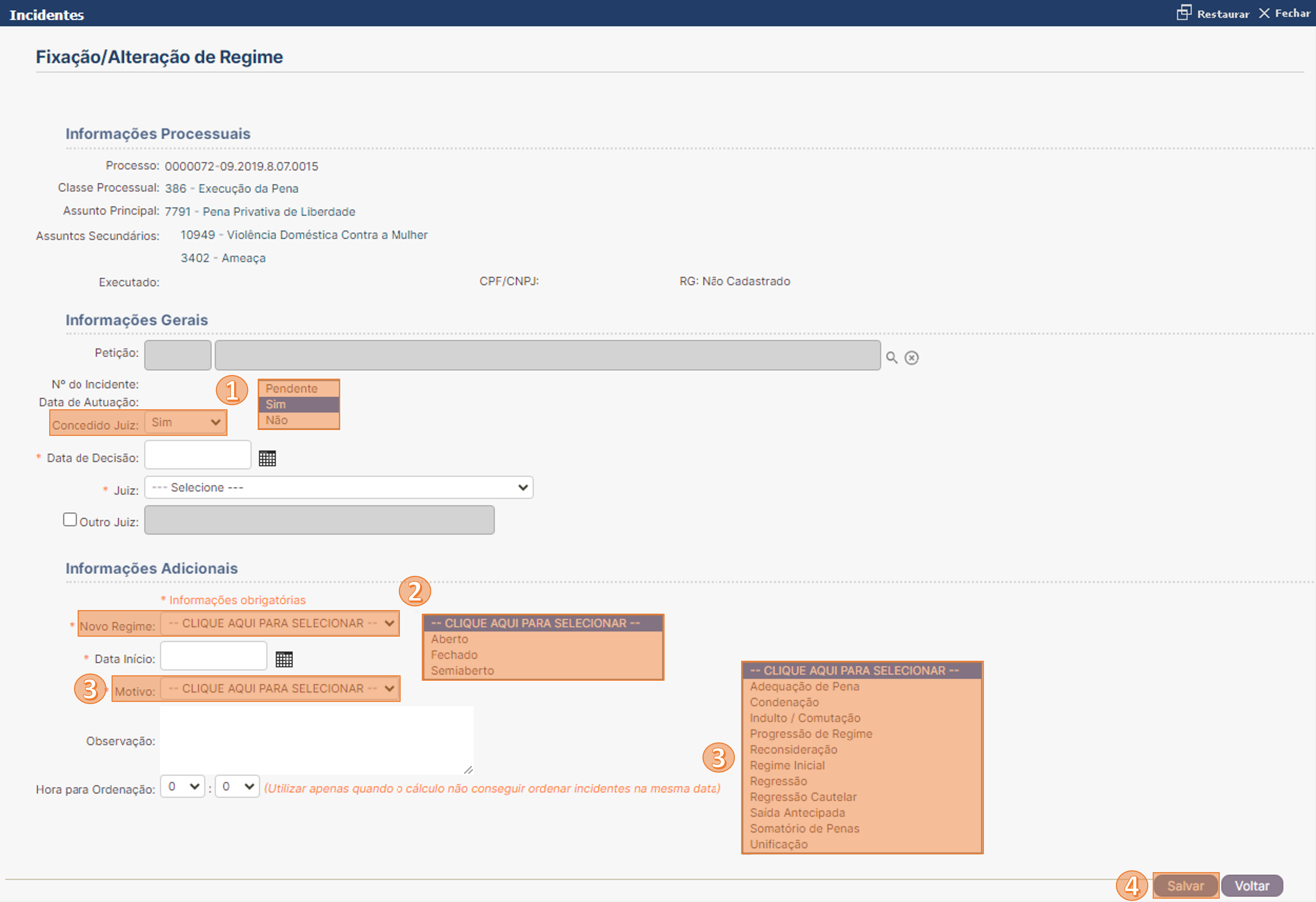Select Não in Concedido Juiz options

(277, 420)
